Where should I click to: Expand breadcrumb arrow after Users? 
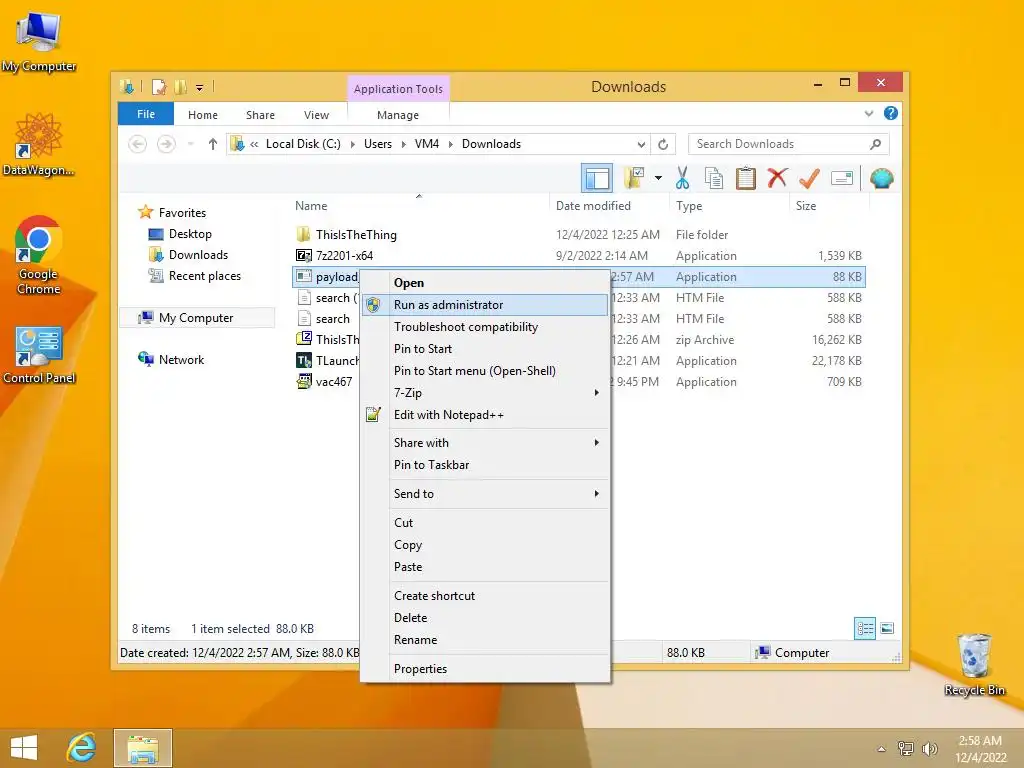(x=403, y=144)
